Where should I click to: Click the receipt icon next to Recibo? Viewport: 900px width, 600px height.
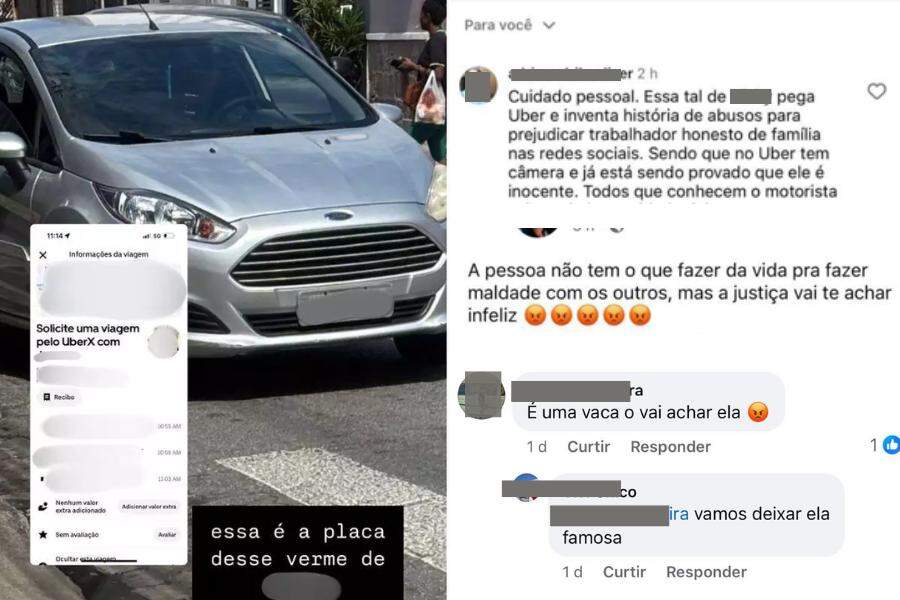pos(47,397)
